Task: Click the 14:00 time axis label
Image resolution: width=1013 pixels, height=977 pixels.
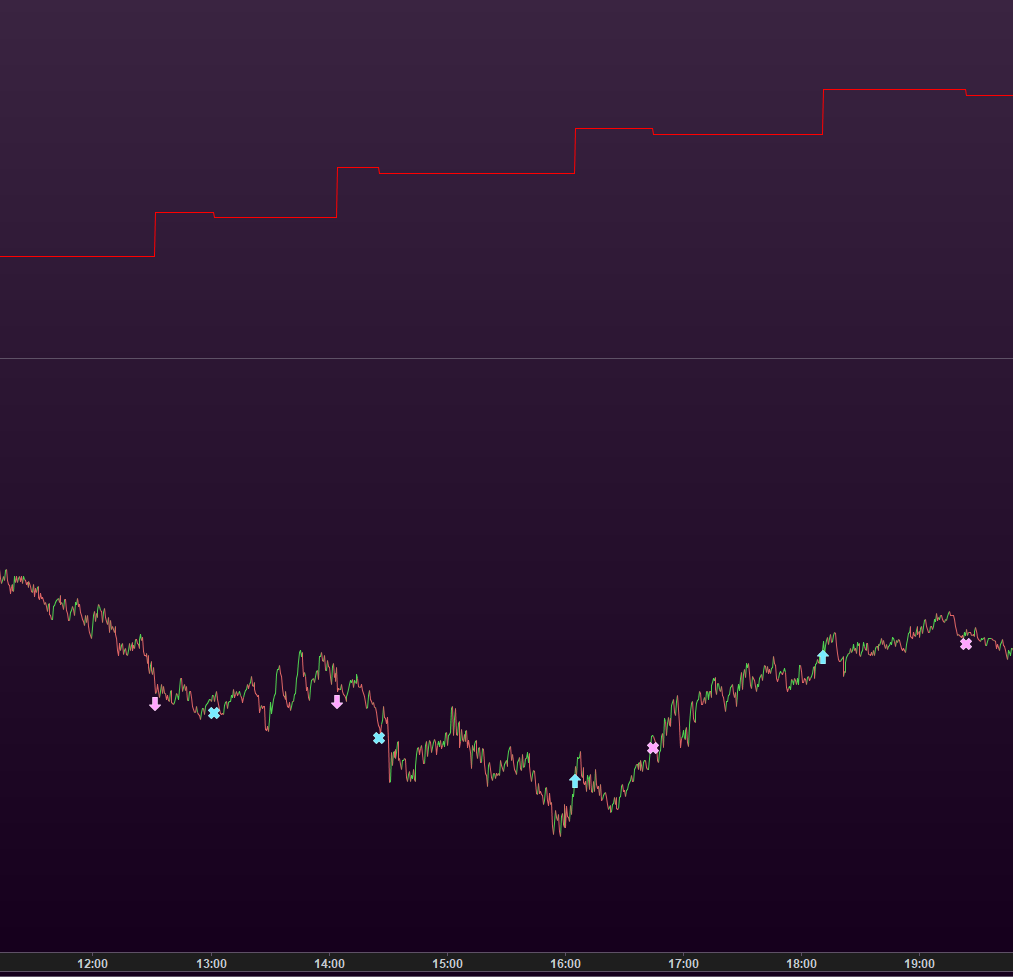Action: [x=329, y=963]
